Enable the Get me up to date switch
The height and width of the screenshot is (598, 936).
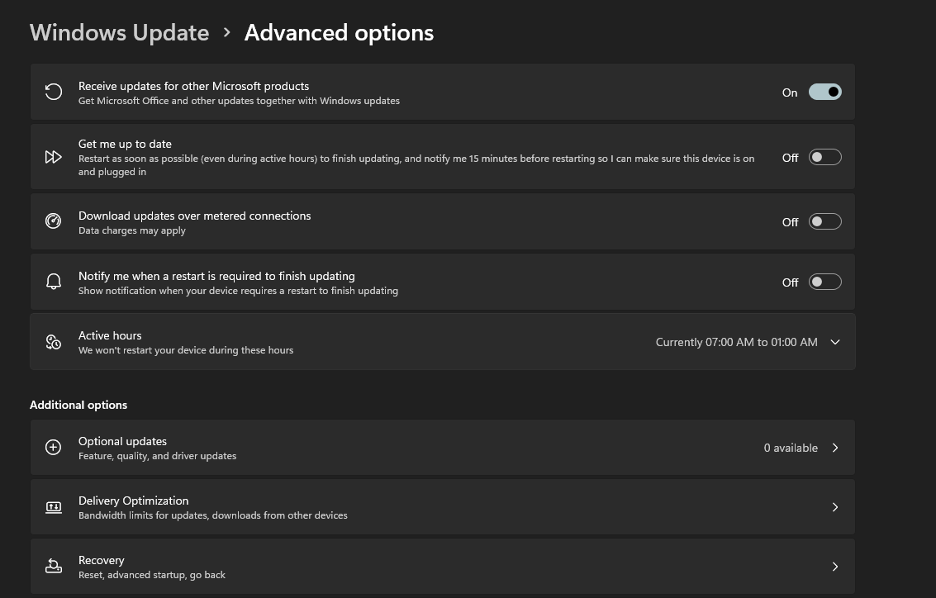coord(825,157)
